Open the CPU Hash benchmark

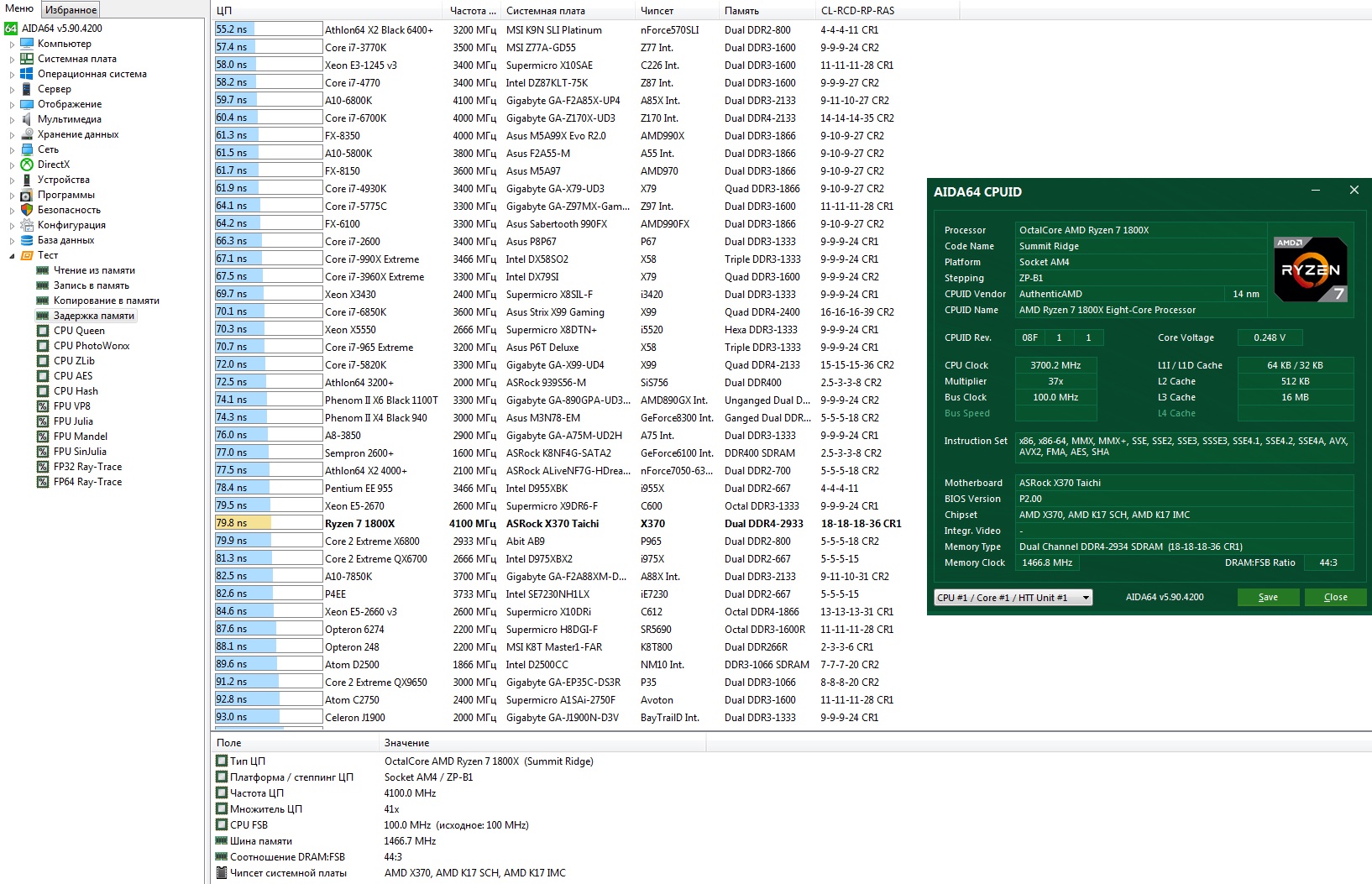[76, 391]
